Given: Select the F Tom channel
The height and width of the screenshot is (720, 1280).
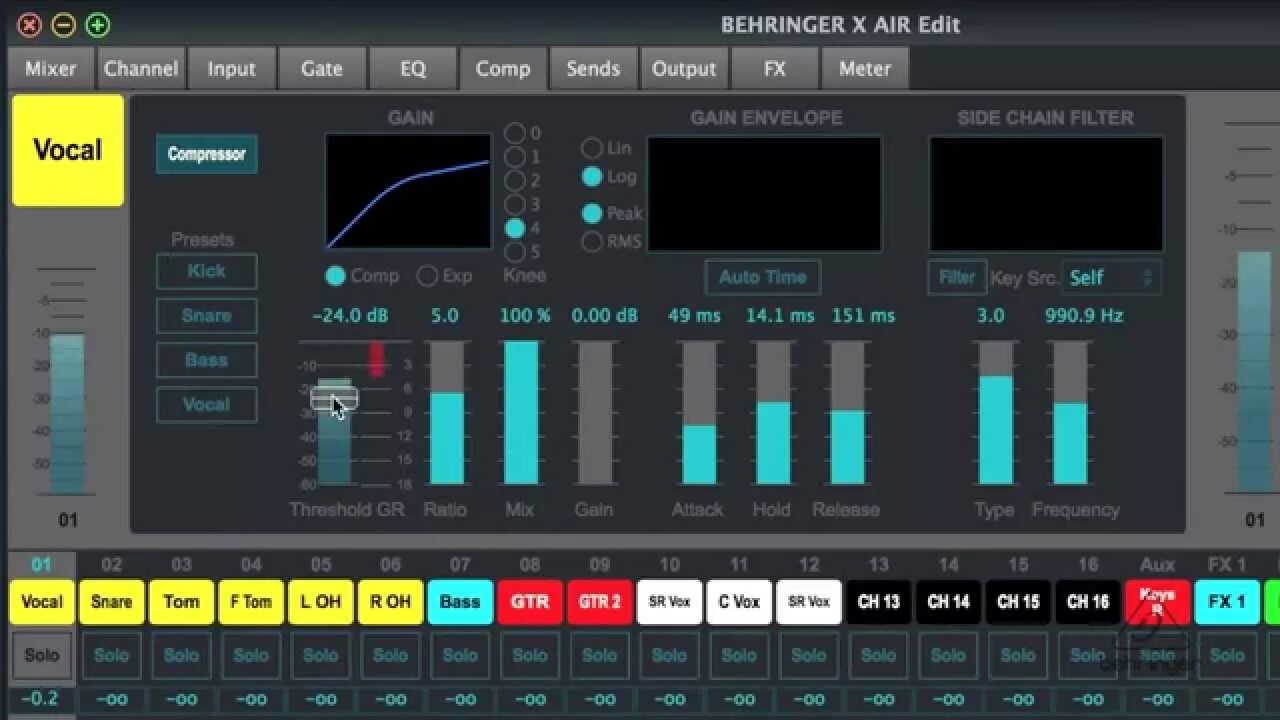Looking at the screenshot, I should pos(251,602).
